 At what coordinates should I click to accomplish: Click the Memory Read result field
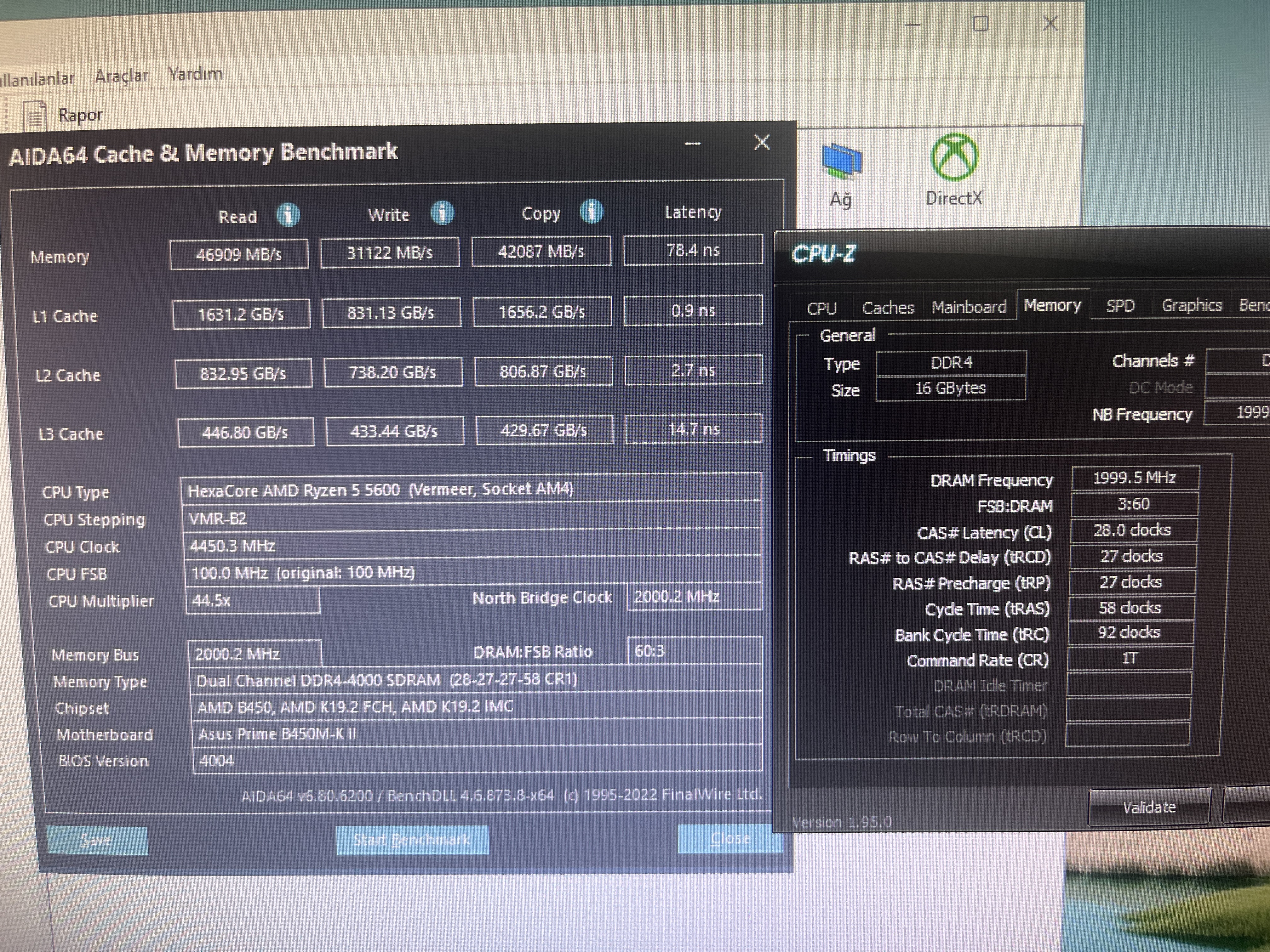coord(239,254)
